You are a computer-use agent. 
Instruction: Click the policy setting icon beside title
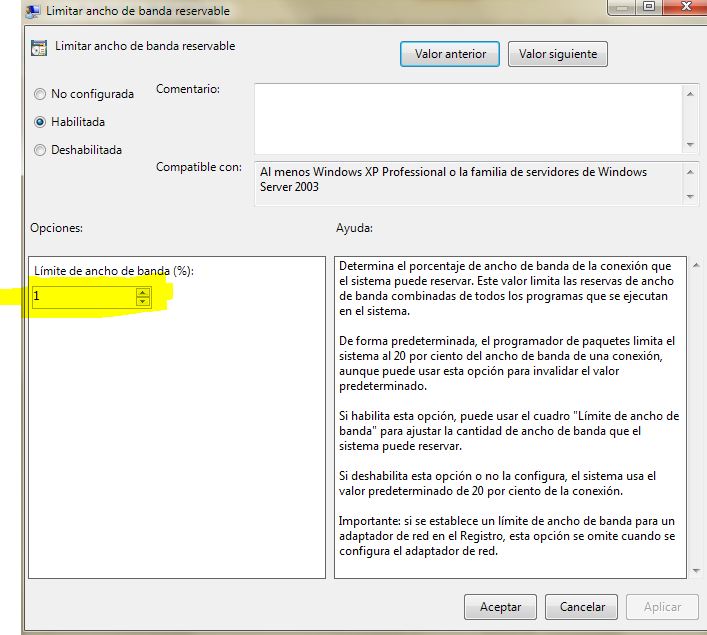39,48
